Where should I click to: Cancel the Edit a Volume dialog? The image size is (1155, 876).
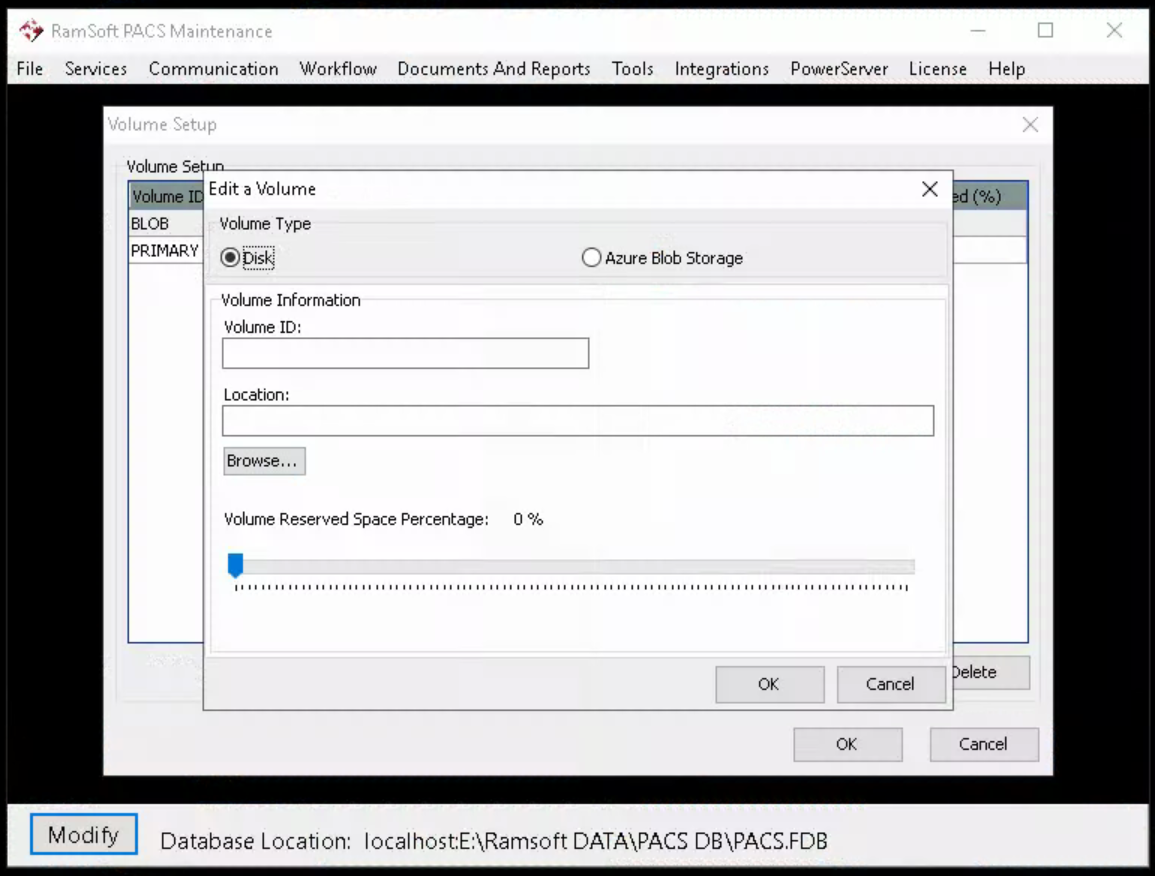pos(890,684)
